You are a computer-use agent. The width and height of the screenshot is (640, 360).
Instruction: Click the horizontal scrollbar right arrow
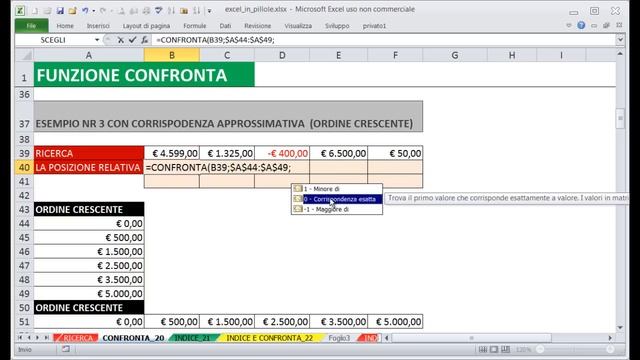click(610, 338)
